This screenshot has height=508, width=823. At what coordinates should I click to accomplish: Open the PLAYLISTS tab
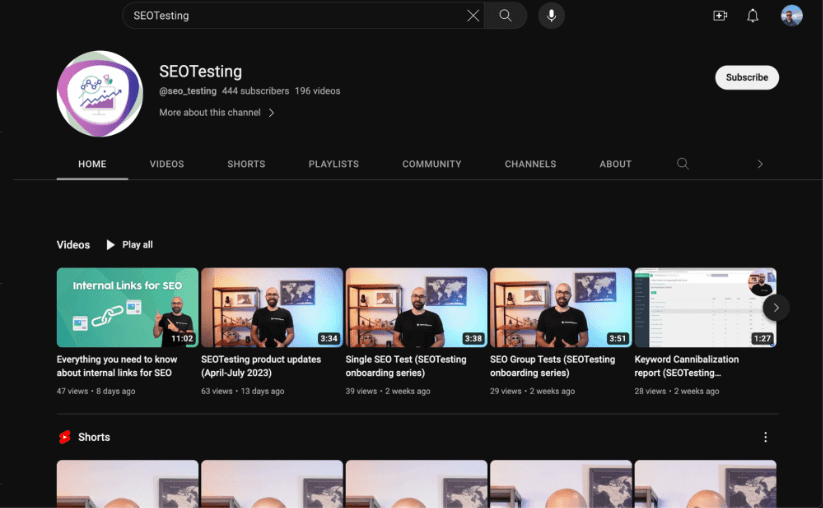tap(333, 164)
